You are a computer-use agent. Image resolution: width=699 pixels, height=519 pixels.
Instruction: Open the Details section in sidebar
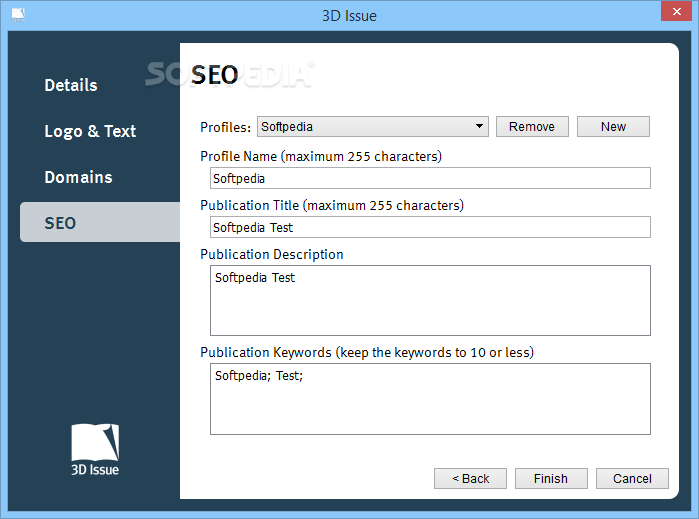coord(71,85)
